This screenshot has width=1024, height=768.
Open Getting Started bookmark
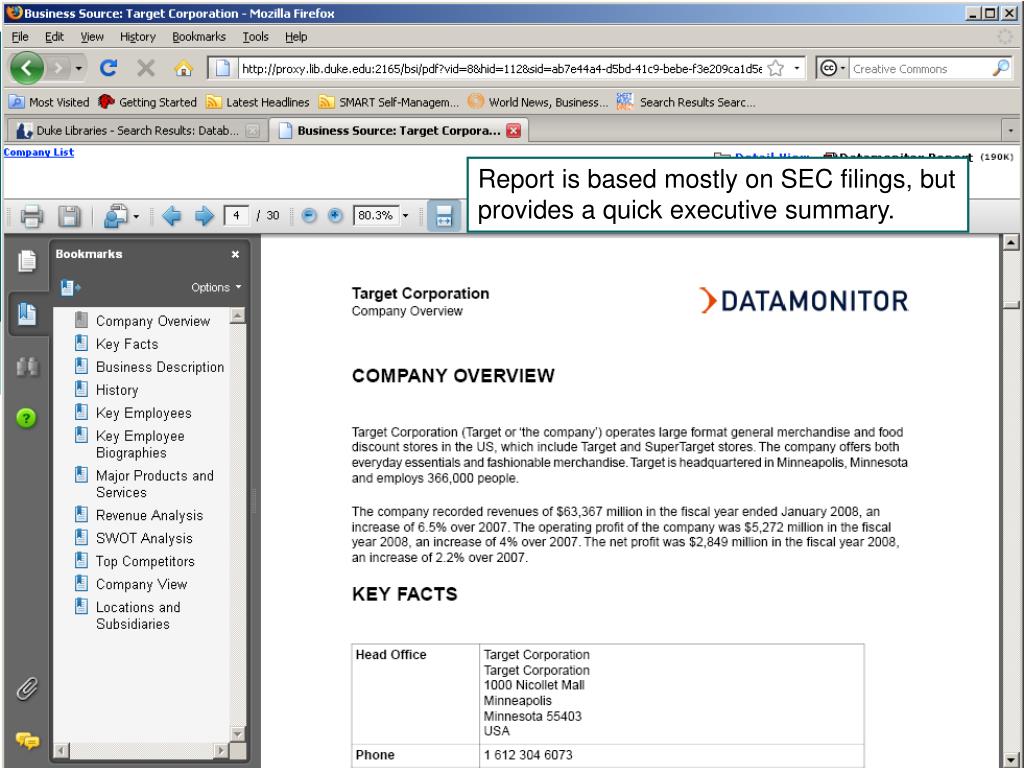tap(148, 102)
